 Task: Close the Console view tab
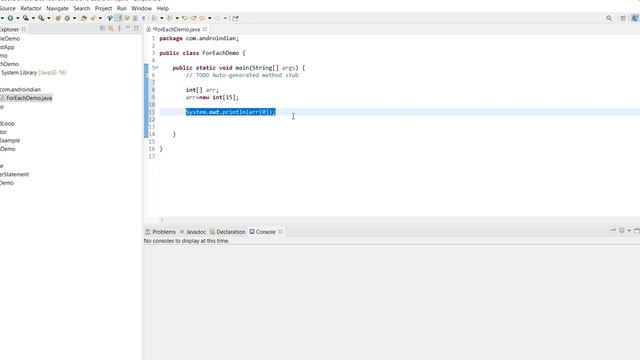(x=280, y=231)
